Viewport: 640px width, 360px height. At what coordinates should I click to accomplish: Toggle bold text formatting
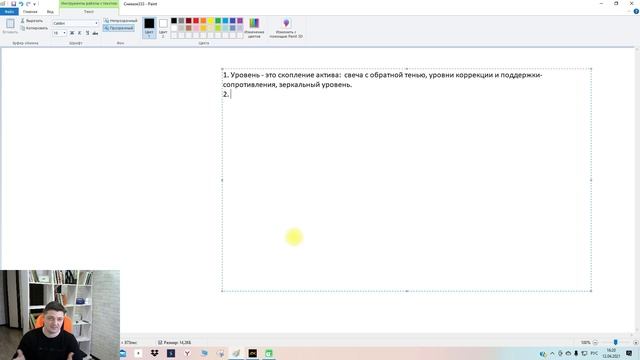point(72,33)
